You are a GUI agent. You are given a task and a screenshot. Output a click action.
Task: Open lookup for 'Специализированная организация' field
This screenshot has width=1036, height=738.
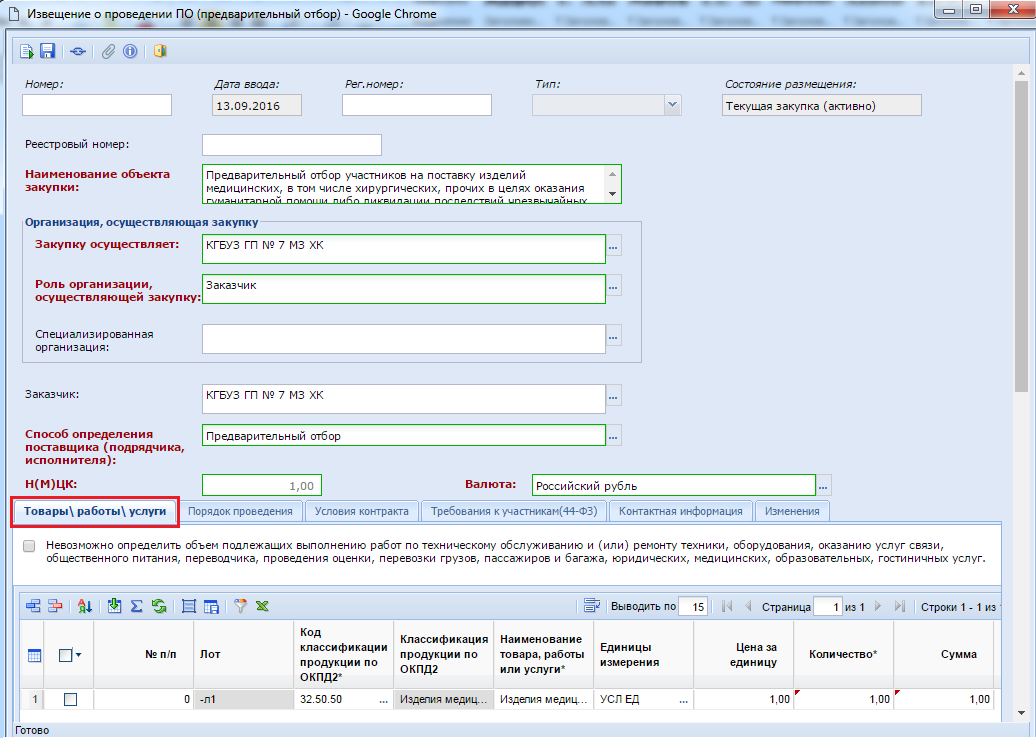click(613, 337)
